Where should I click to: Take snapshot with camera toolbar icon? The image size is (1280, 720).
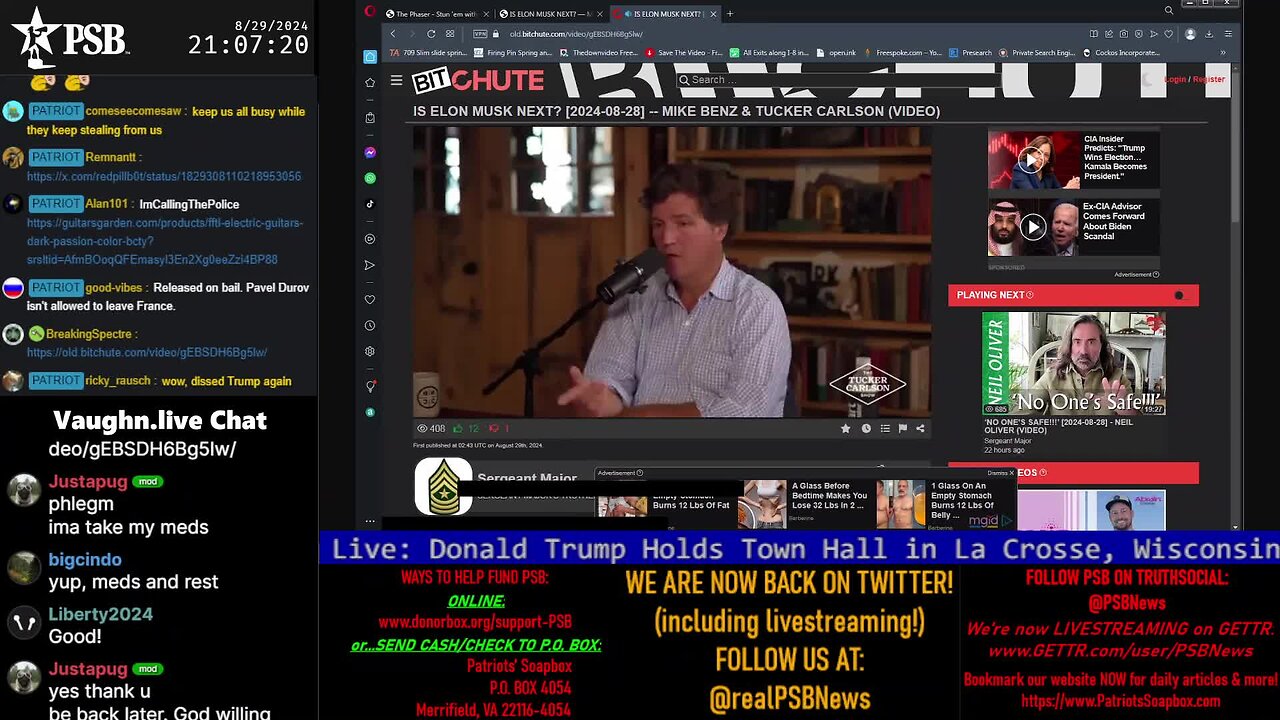[1124, 34]
